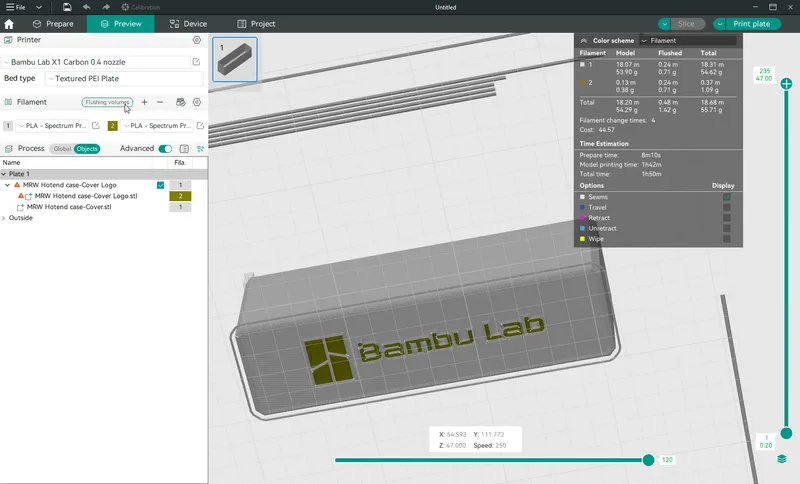Open filament settings gear icon
Image resolution: width=800 pixels, height=484 pixels.
click(197, 102)
